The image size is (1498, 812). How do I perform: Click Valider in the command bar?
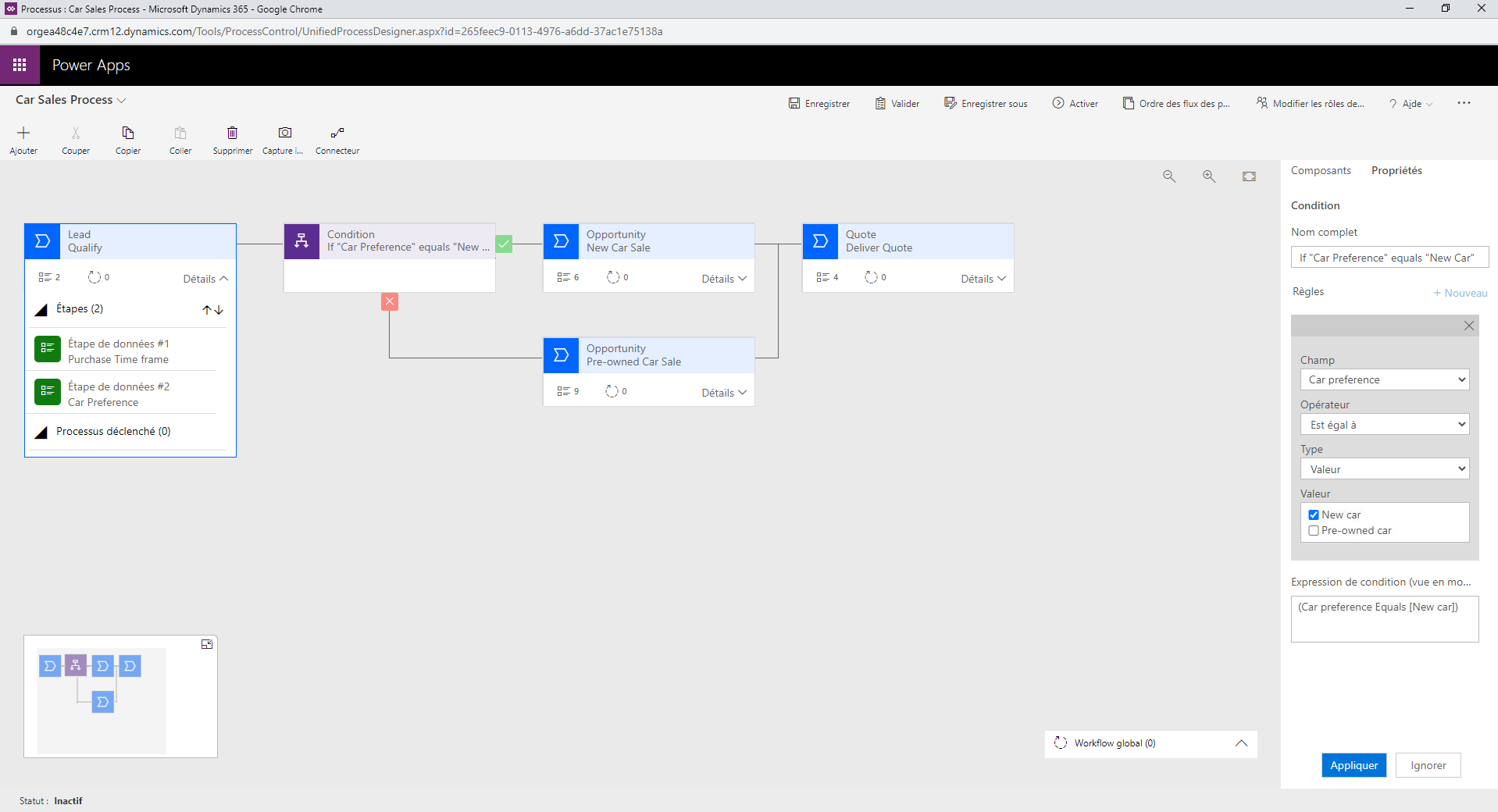click(897, 104)
